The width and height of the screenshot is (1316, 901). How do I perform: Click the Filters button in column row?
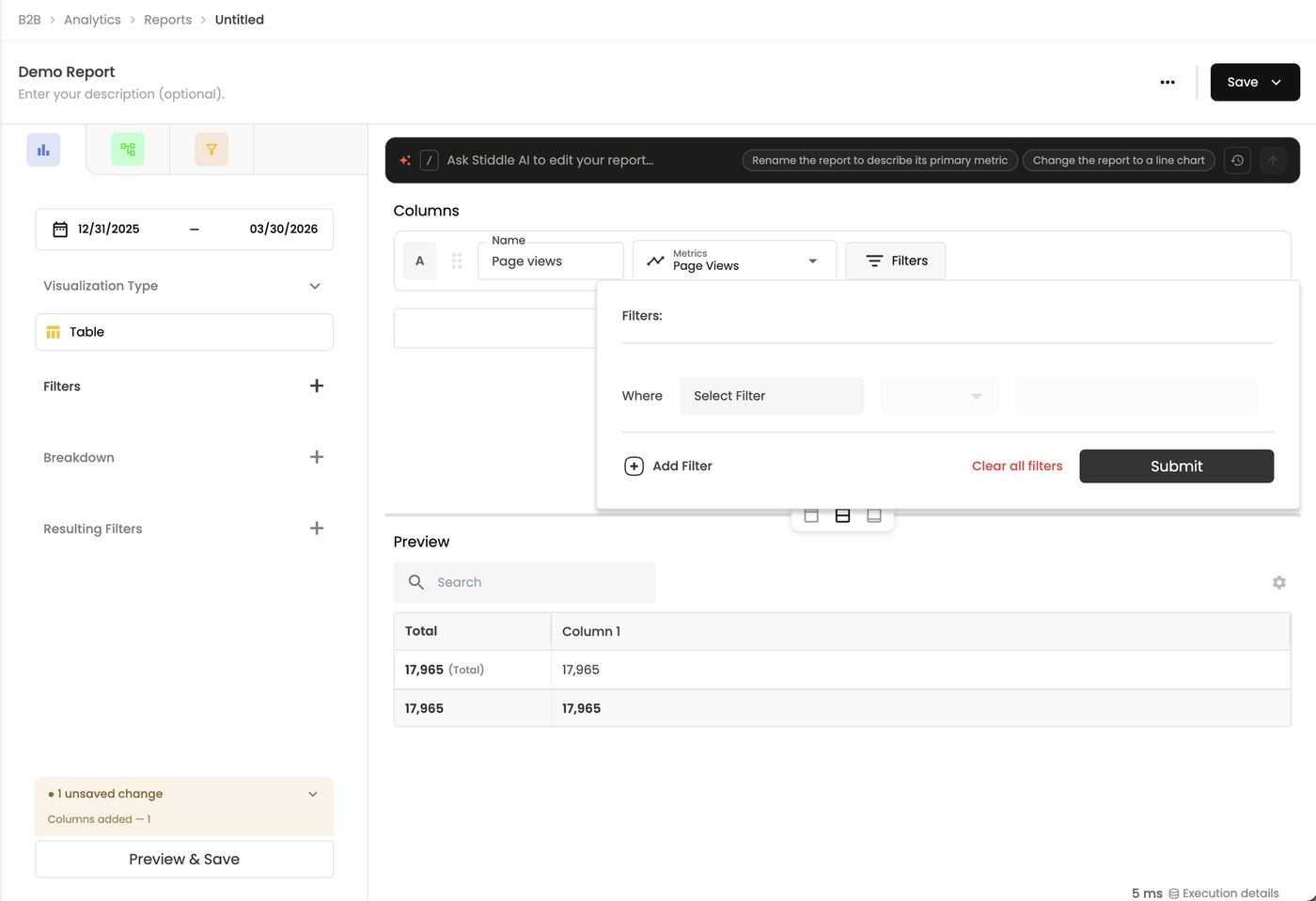click(896, 261)
